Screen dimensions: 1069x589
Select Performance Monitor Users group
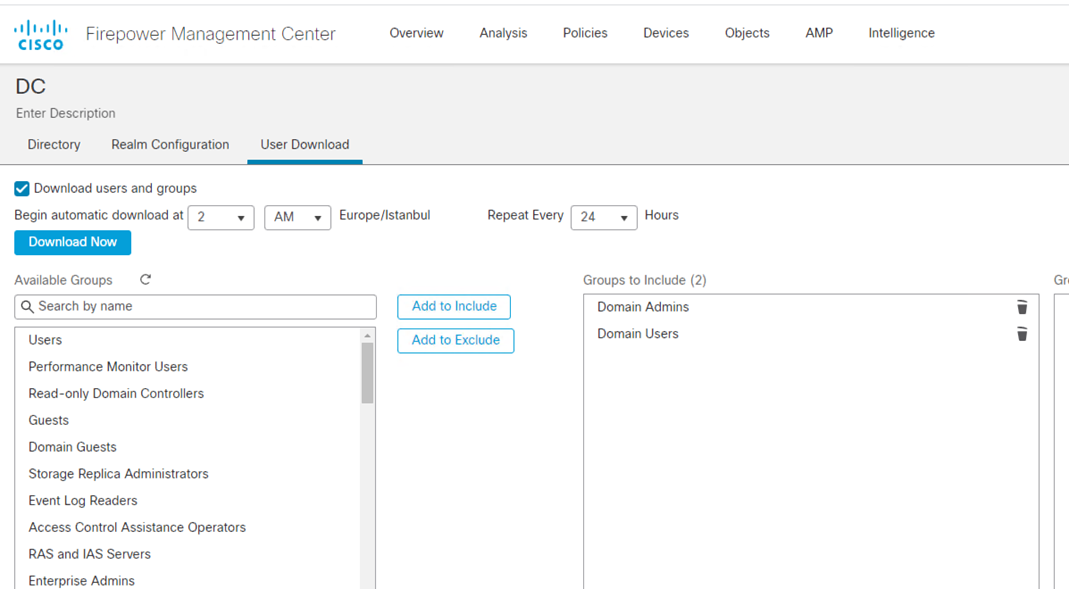(187, 367)
